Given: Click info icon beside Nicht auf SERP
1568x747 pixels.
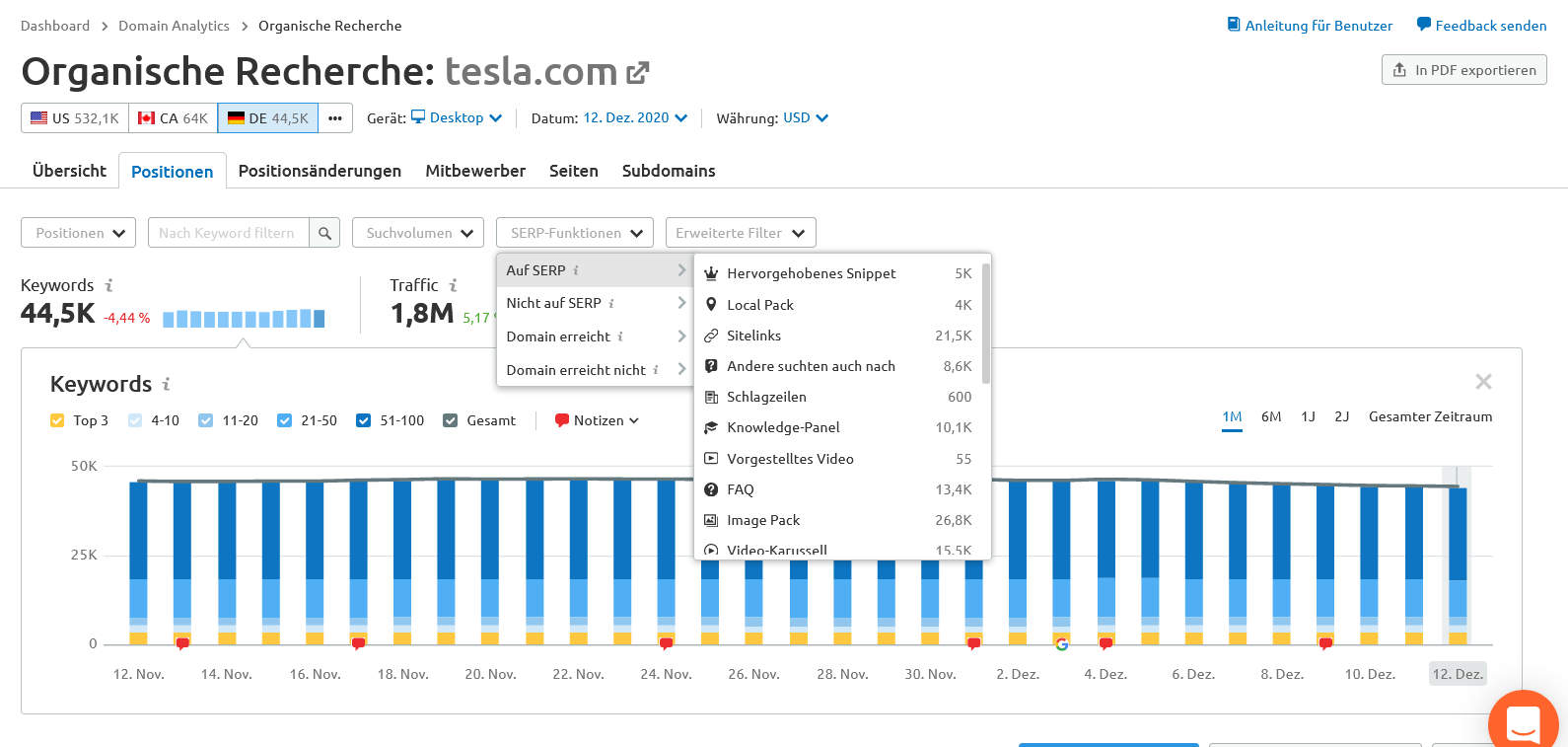Looking at the screenshot, I should coord(611,303).
